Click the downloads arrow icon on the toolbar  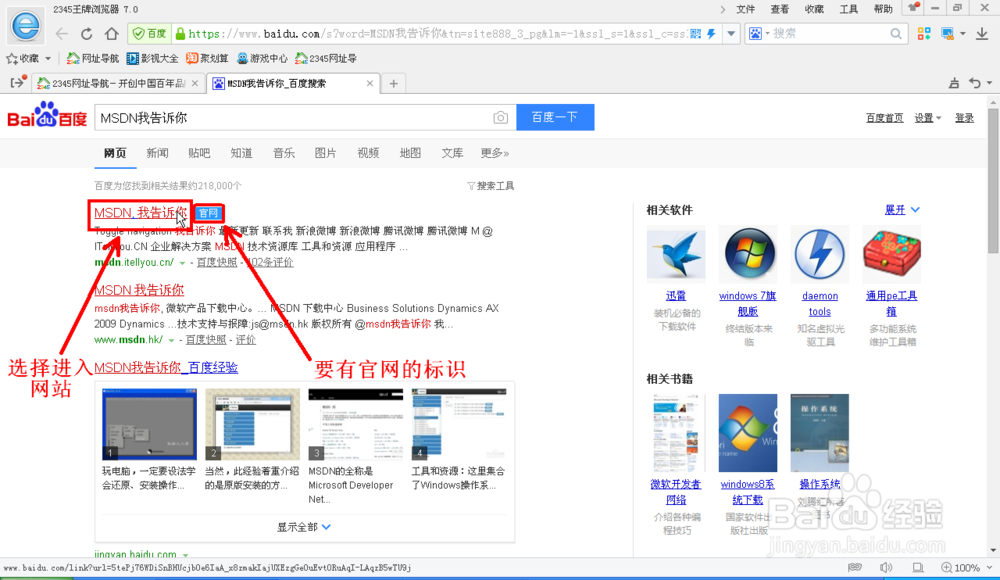tap(981, 32)
